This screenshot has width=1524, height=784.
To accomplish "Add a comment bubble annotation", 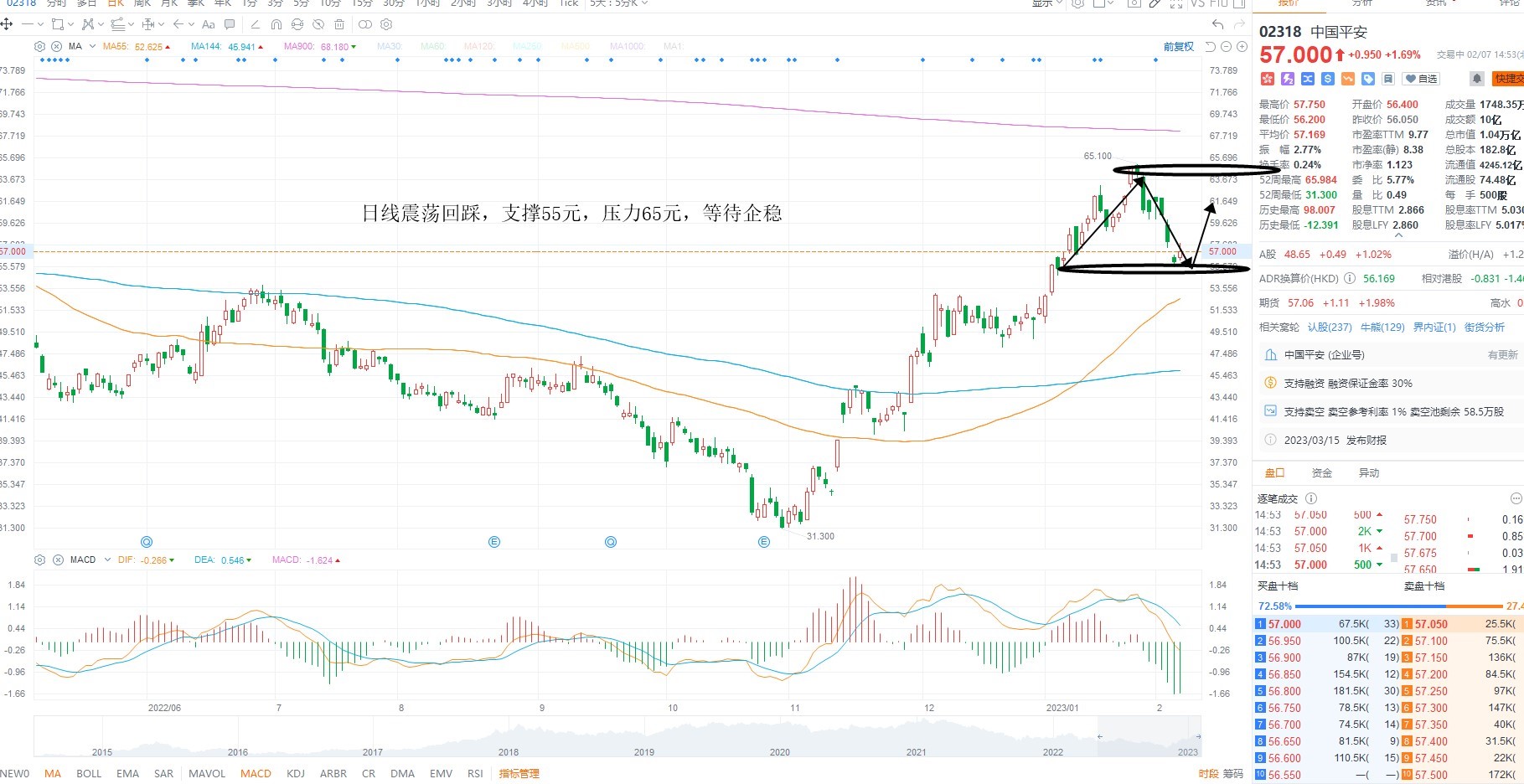I will 230,24.
